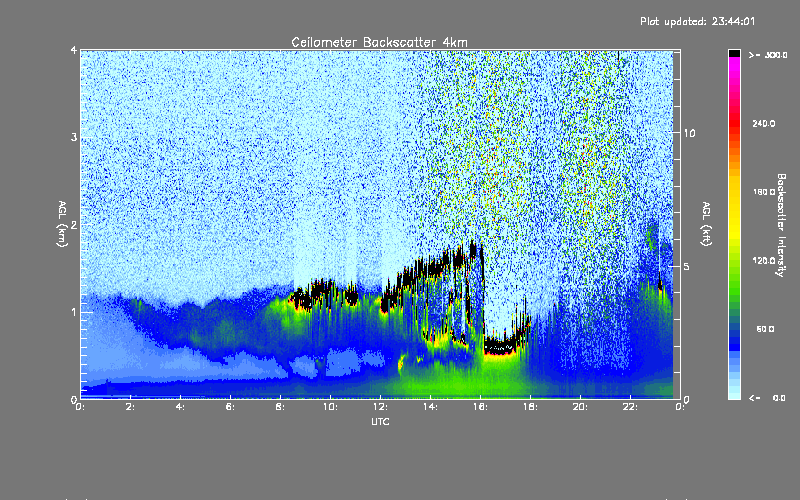Click the '2' tick on km axis
The image size is (800, 500).
click(74, 224)
